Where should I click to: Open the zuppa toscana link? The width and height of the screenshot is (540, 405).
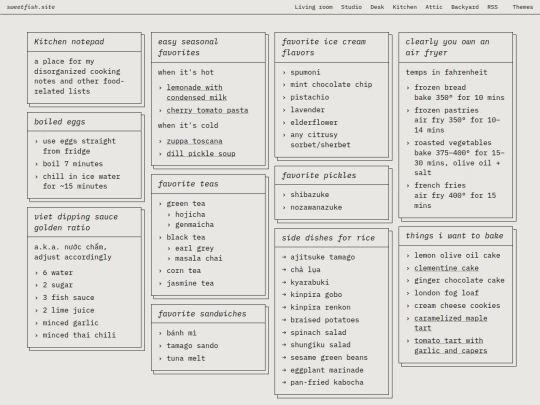(x=194, y=141)
